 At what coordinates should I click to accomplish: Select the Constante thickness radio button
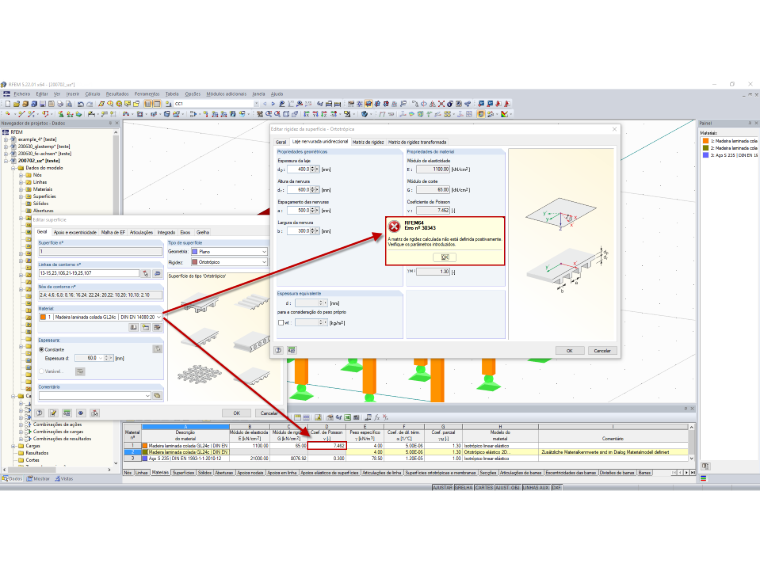[42, 349]
